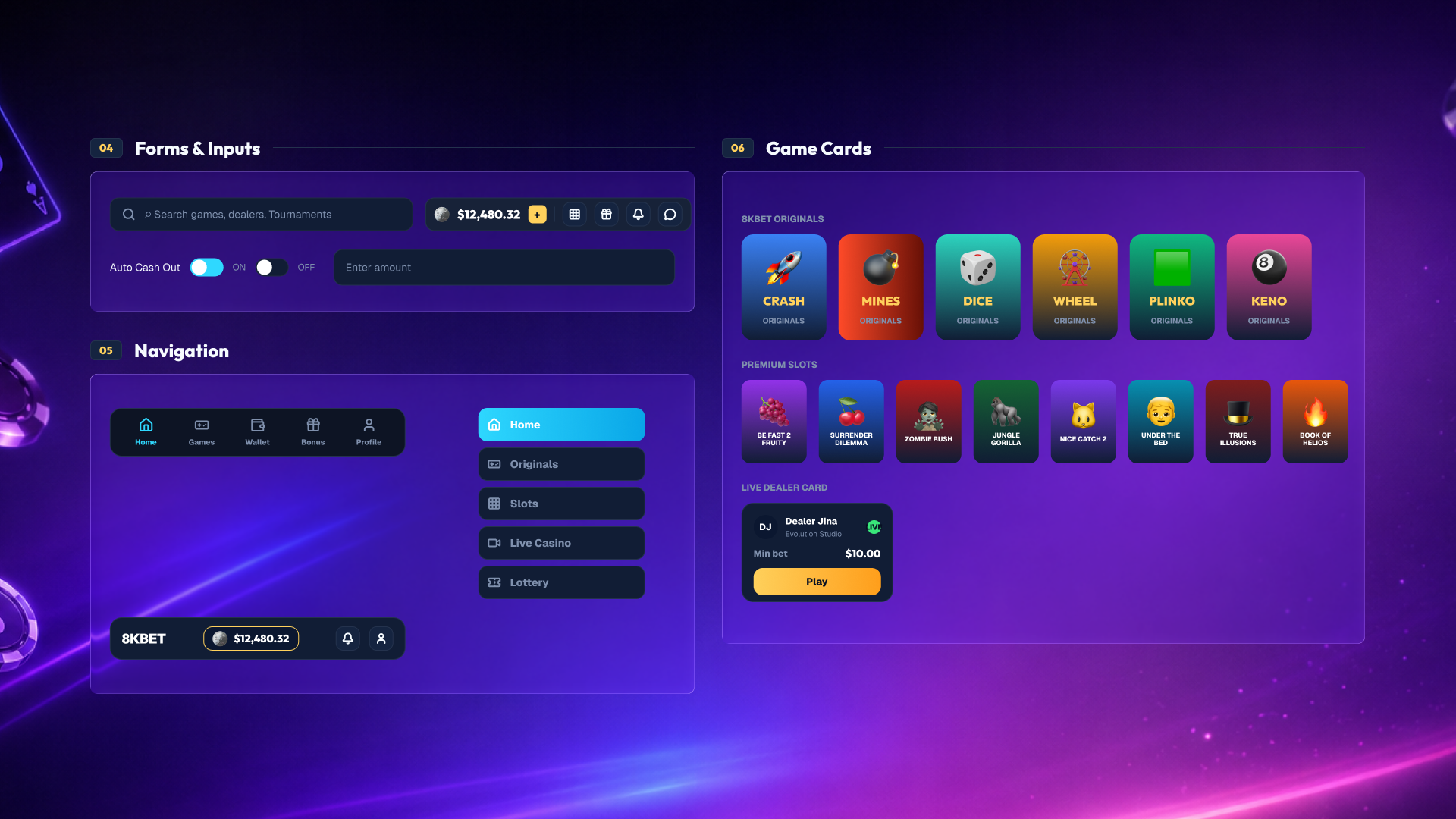Viewport: 1456px width, 819px height.
Task: Click the green LIVE badge
Action: click(x=874, y=527)
